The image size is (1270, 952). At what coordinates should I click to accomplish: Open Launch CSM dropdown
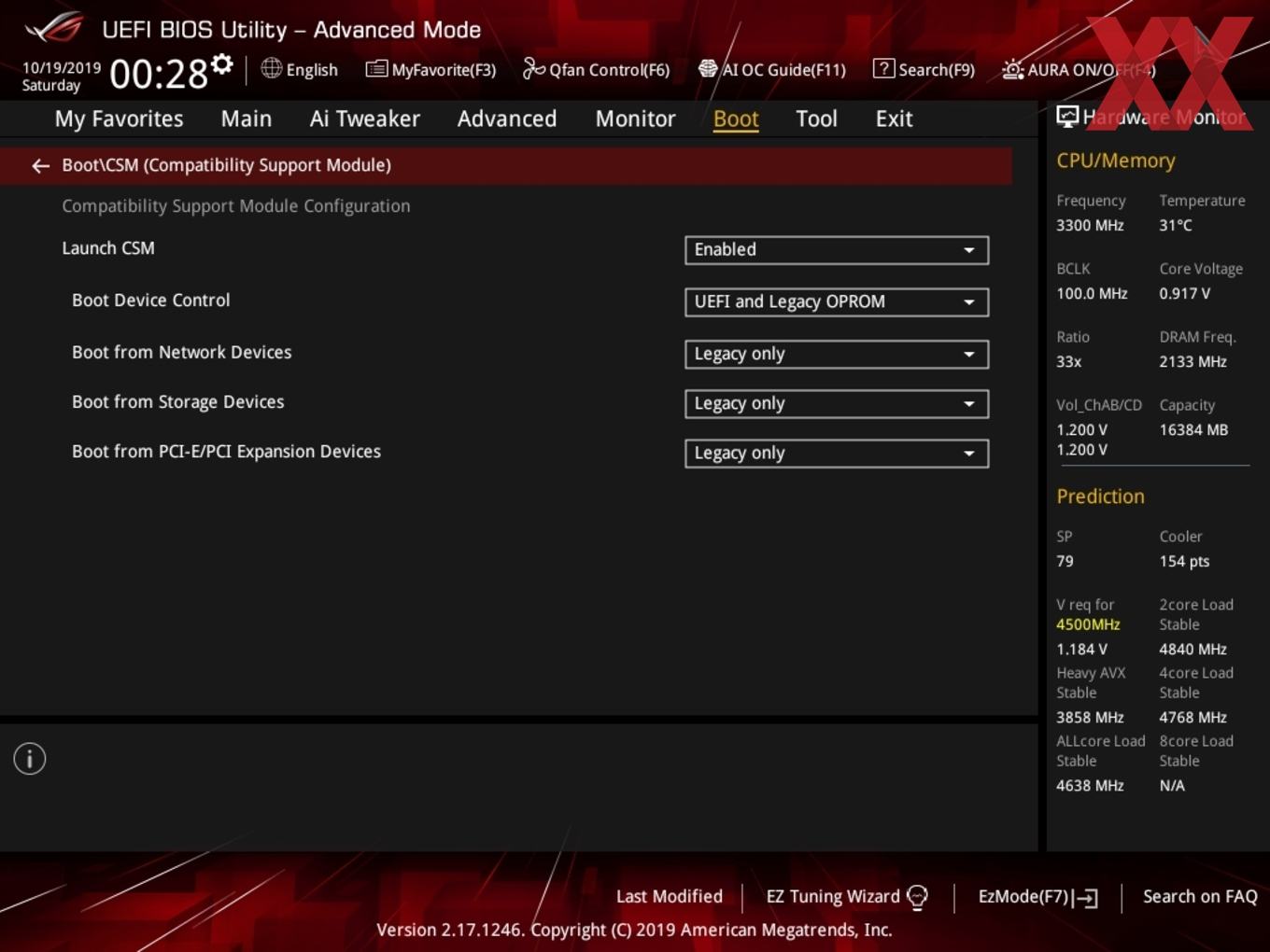pos(837,250)
